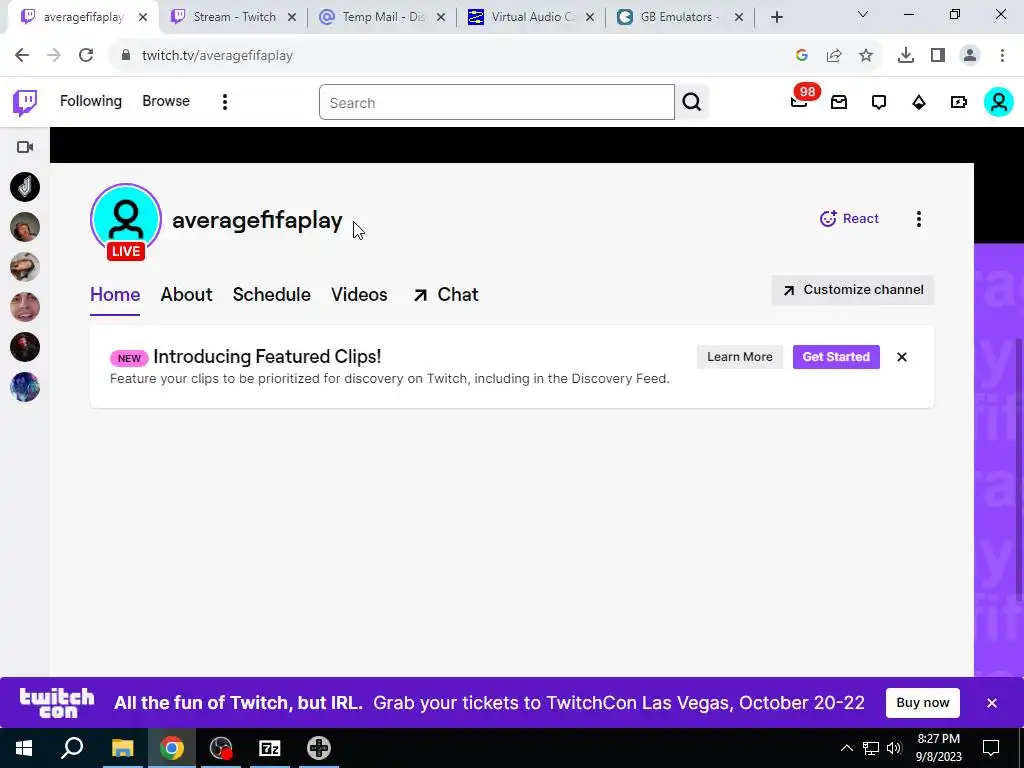Open the first followed channel with the J logo

(x=25, y=187)
